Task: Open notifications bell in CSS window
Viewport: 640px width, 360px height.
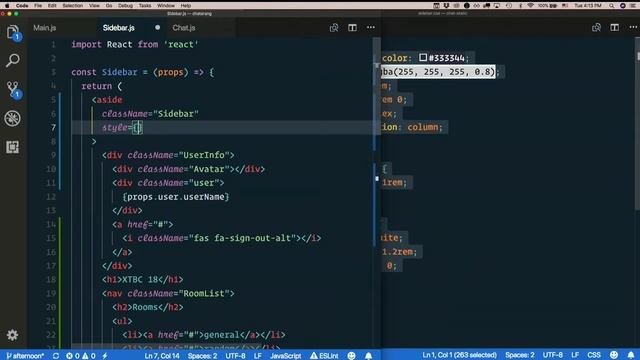Action: 631,355
